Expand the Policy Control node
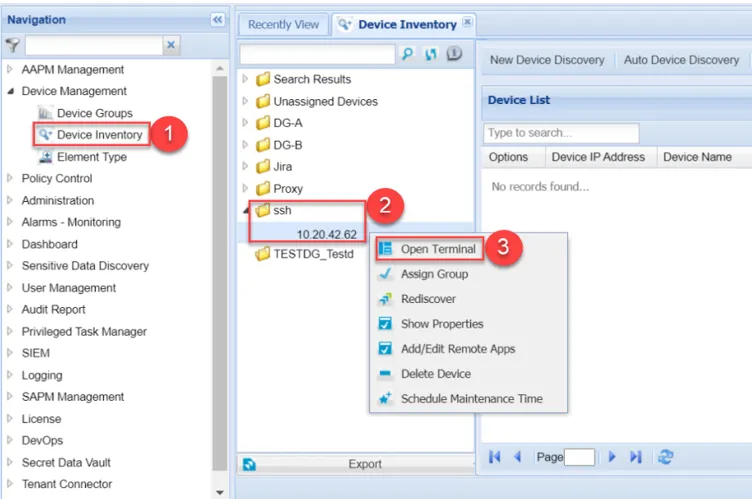Image resolution: width=752 pixels, height=499 pixels. coord(10,178)
